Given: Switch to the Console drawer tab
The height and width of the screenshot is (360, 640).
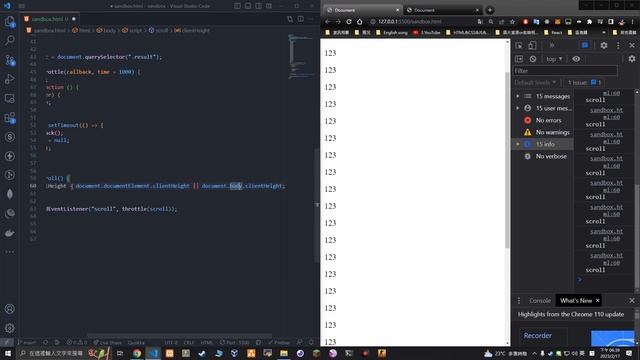Looking at the screenshot, I should [540, 300].
